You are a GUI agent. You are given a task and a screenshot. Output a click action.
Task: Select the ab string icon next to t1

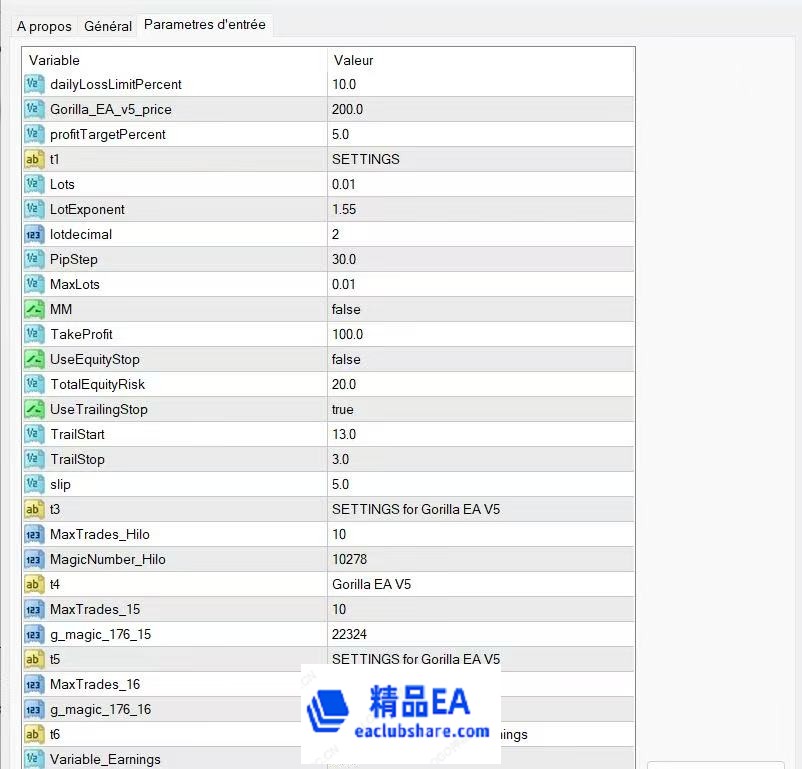33,159
